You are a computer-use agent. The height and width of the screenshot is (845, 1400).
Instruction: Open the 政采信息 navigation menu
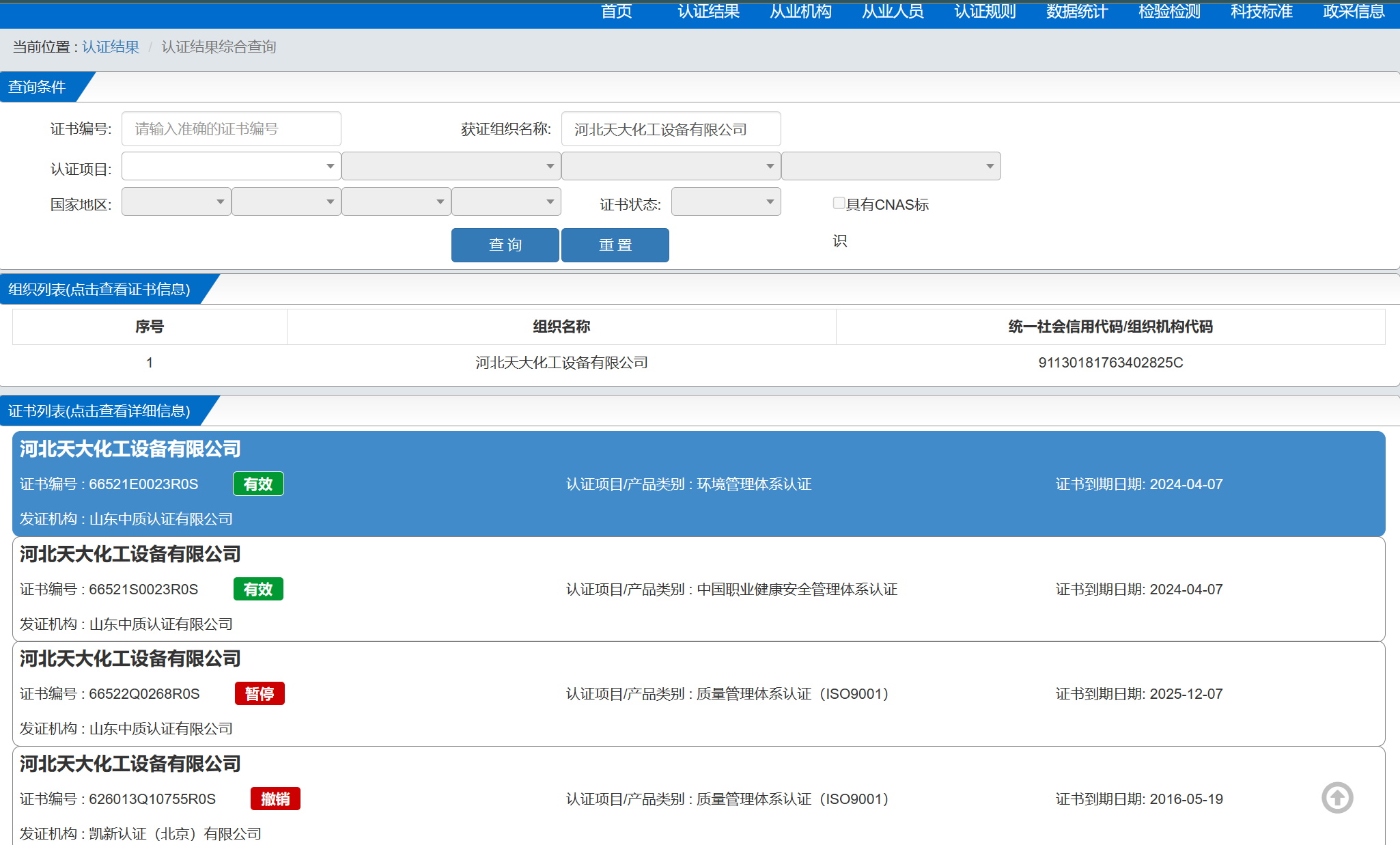[x=1354, y=12]
